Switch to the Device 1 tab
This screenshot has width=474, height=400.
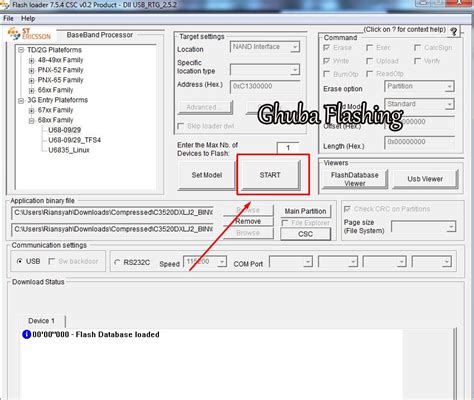pos(41,321)
